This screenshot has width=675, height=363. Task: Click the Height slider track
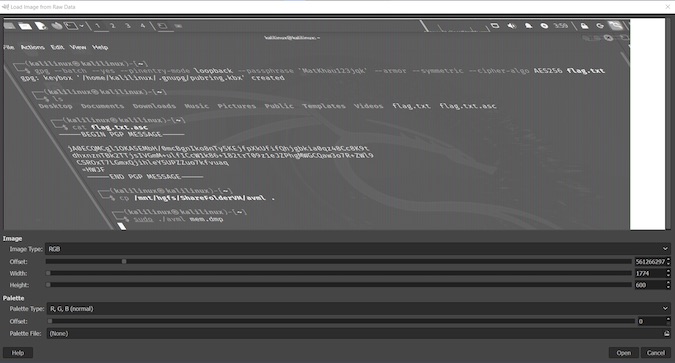(338, 285)
